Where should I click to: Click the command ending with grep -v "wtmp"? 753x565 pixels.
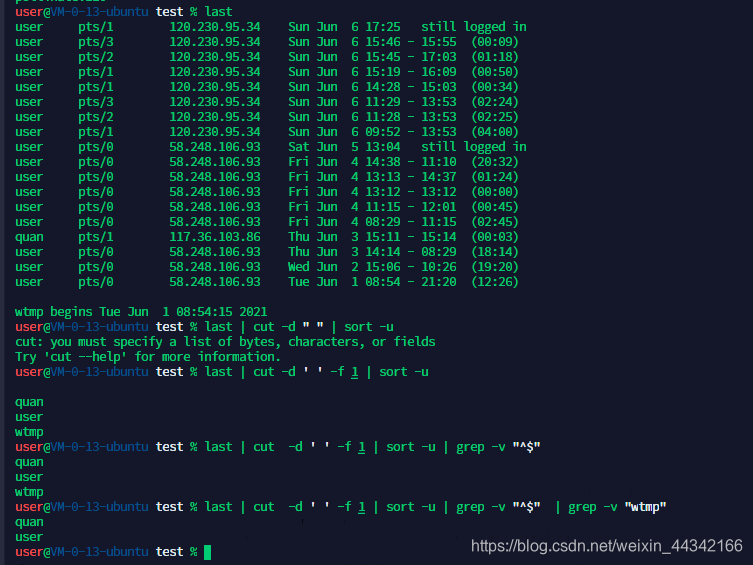tap(436, 507)
